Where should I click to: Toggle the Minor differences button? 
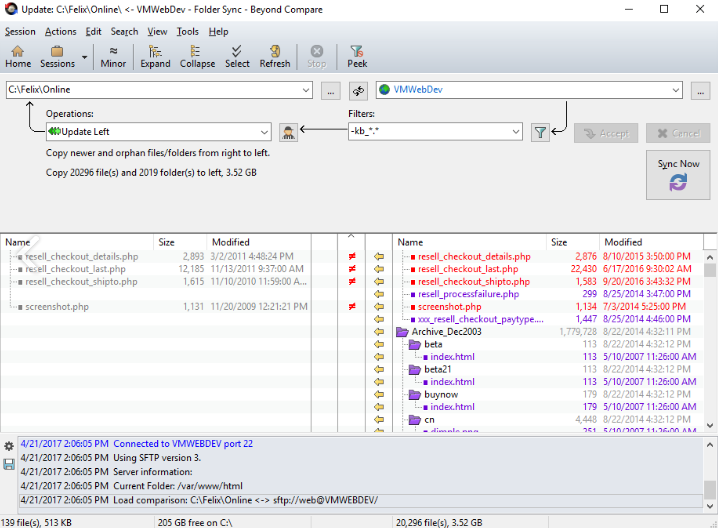(x=113, y=57)
